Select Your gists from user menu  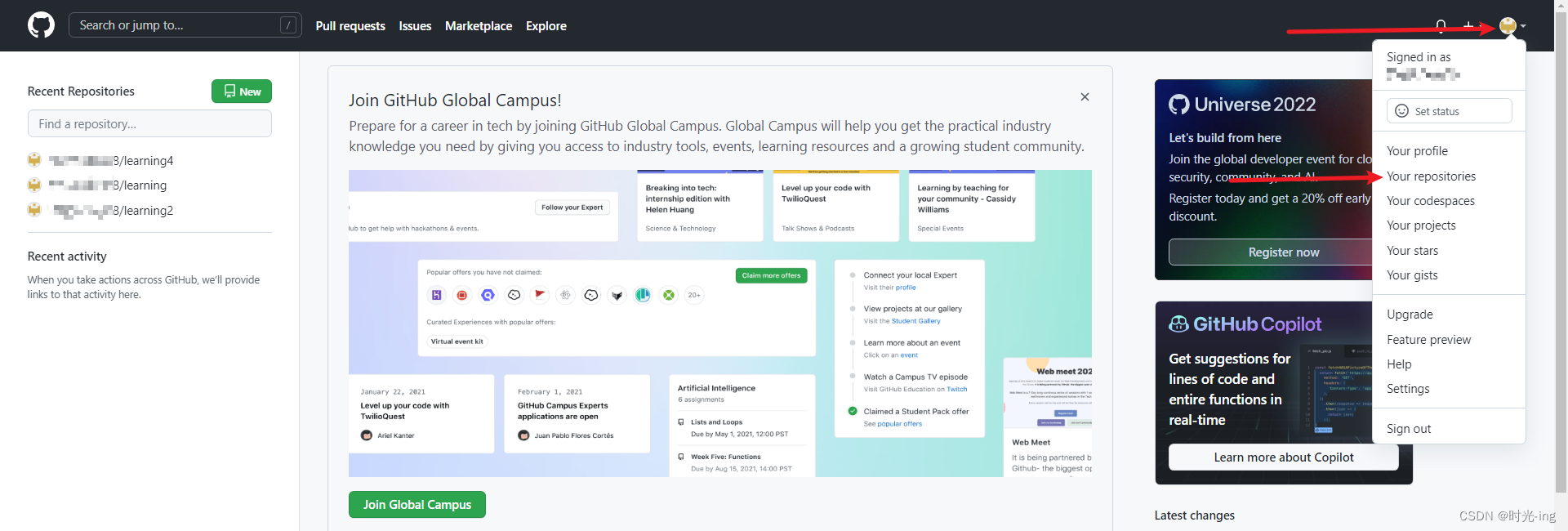pyautogui.click(x=1412, y=275)
